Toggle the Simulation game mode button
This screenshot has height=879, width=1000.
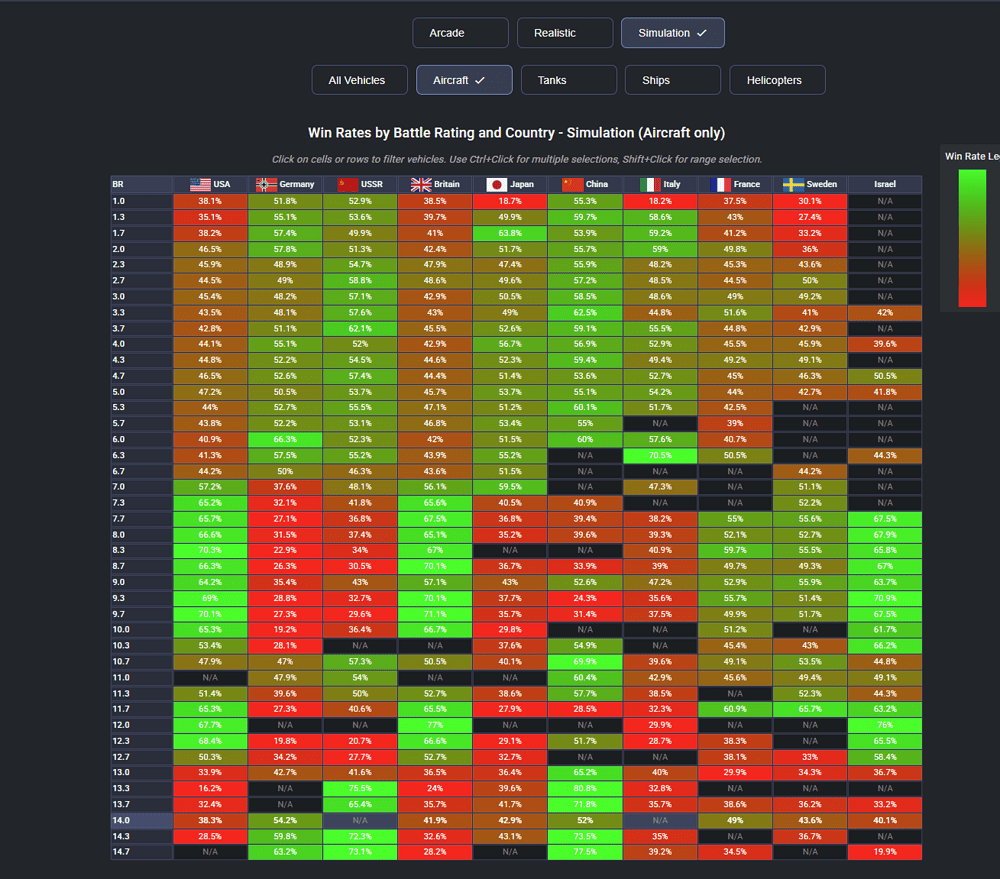pos(673,33)
